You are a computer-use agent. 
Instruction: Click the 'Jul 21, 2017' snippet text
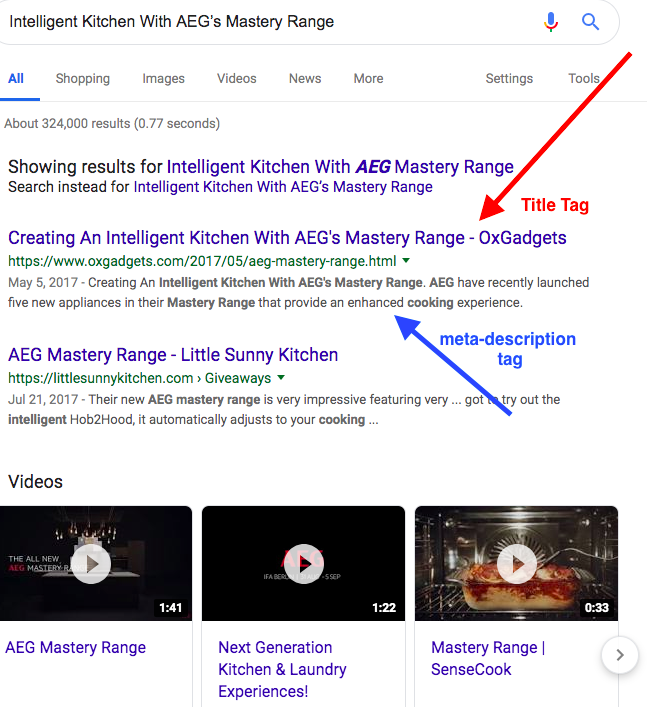(x=284, y=409)
